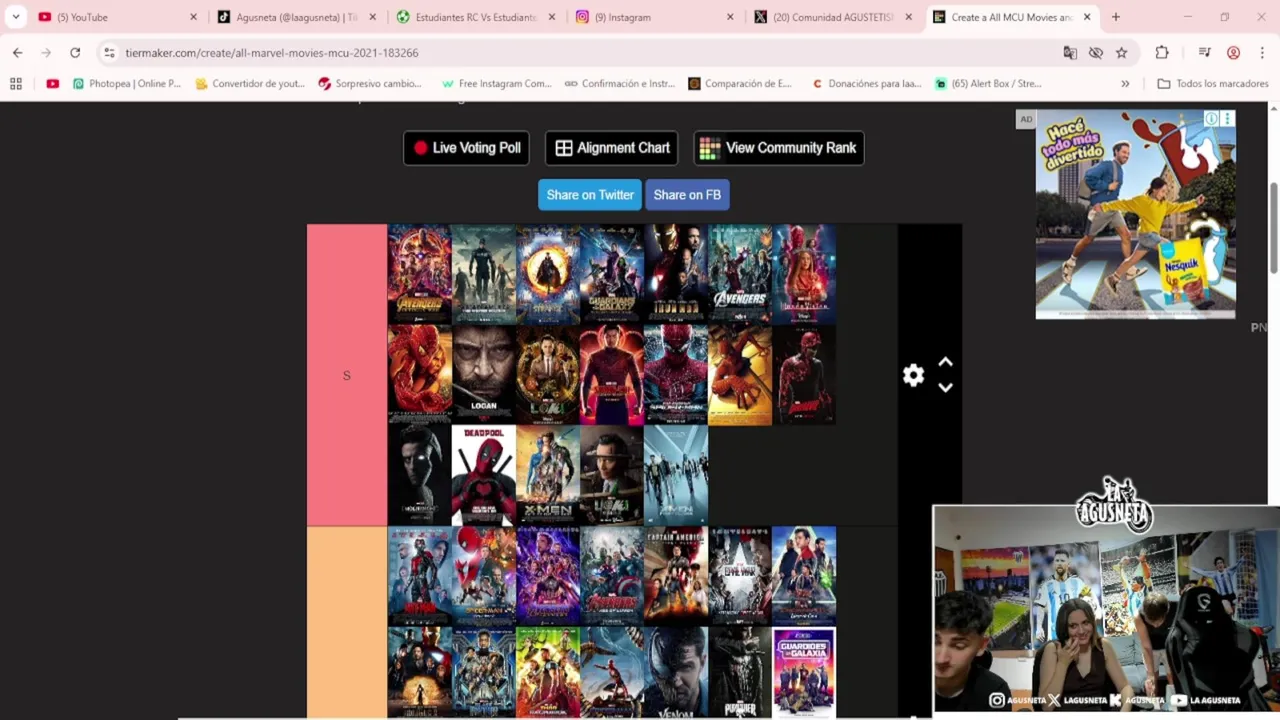Open the (65) Alert Box / Stre... bookmark
The height and width of the screenshot is (720, 1280).
[x=988, y=84]
